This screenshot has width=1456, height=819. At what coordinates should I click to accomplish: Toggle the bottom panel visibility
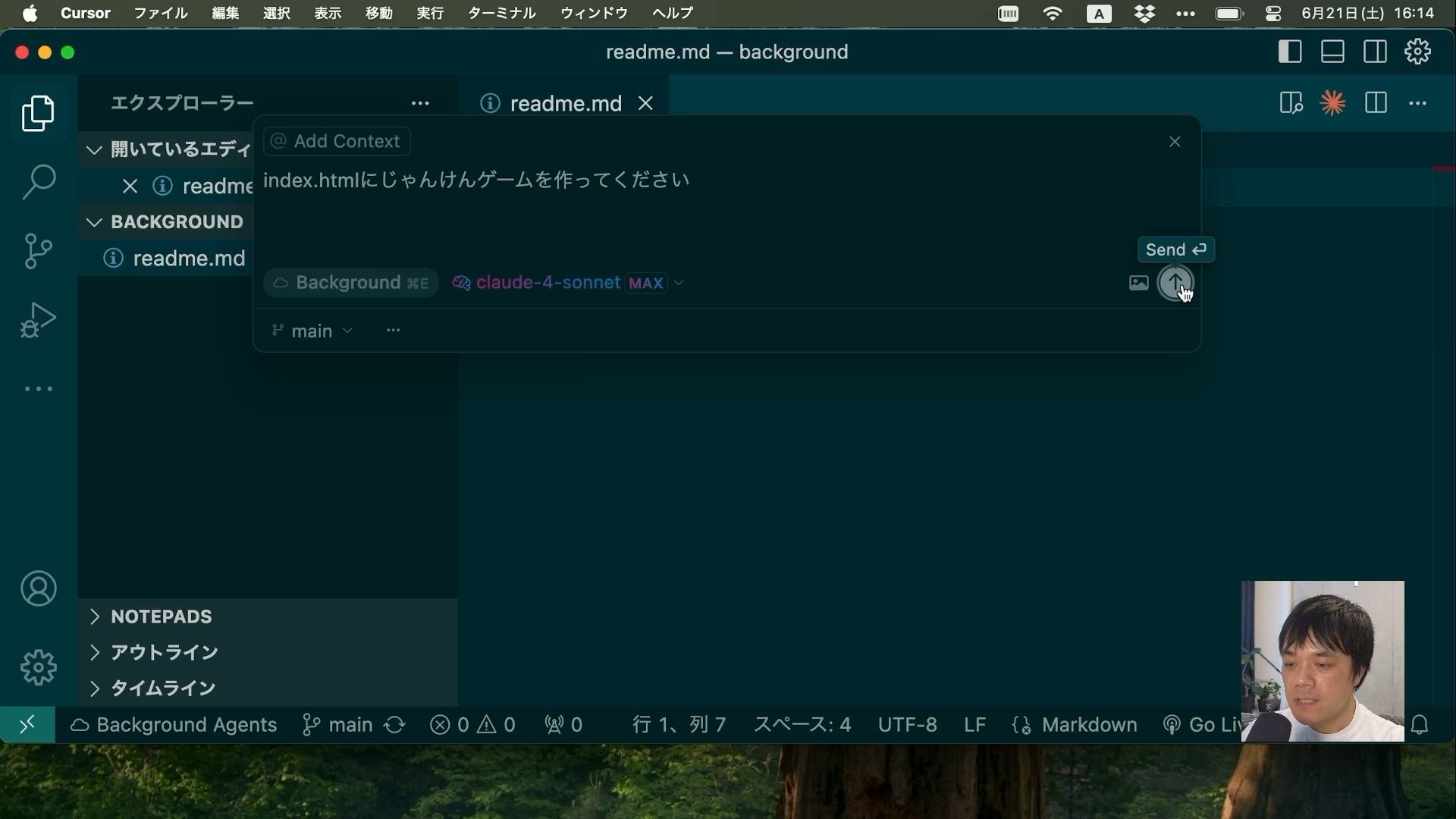[1332, 52]
